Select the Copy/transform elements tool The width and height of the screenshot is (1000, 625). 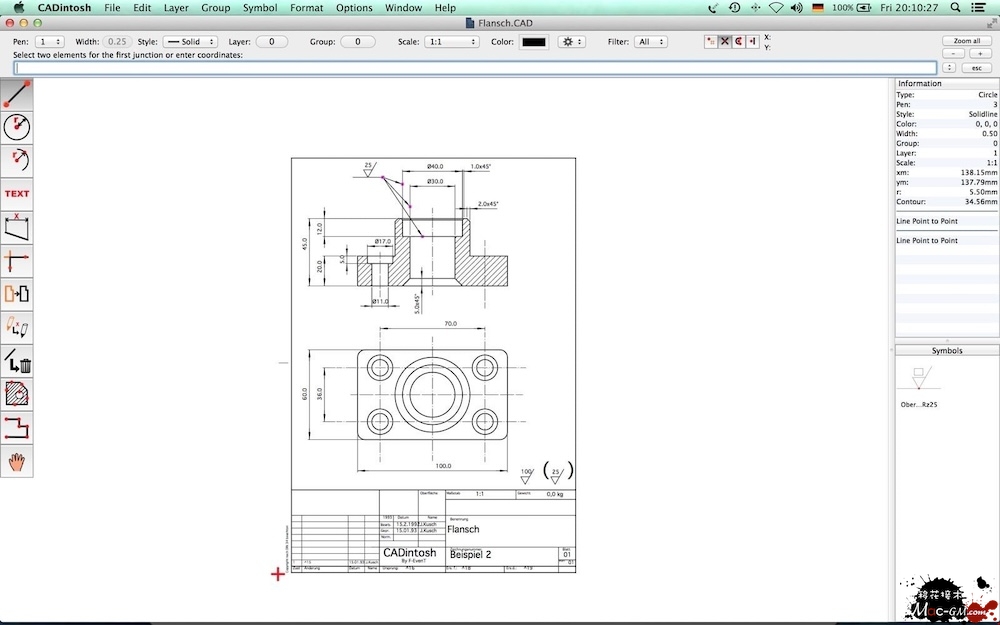17,294
